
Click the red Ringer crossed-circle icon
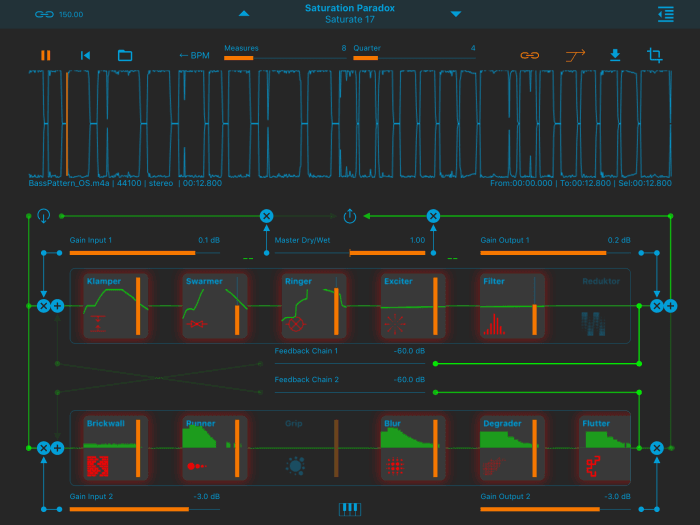tap(296, 324)
